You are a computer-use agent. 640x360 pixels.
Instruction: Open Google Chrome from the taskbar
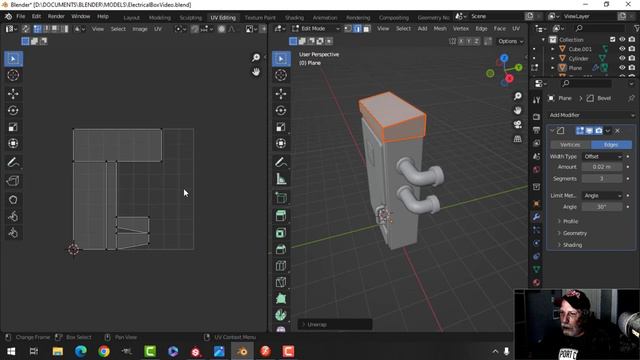(x=104, y=351)
